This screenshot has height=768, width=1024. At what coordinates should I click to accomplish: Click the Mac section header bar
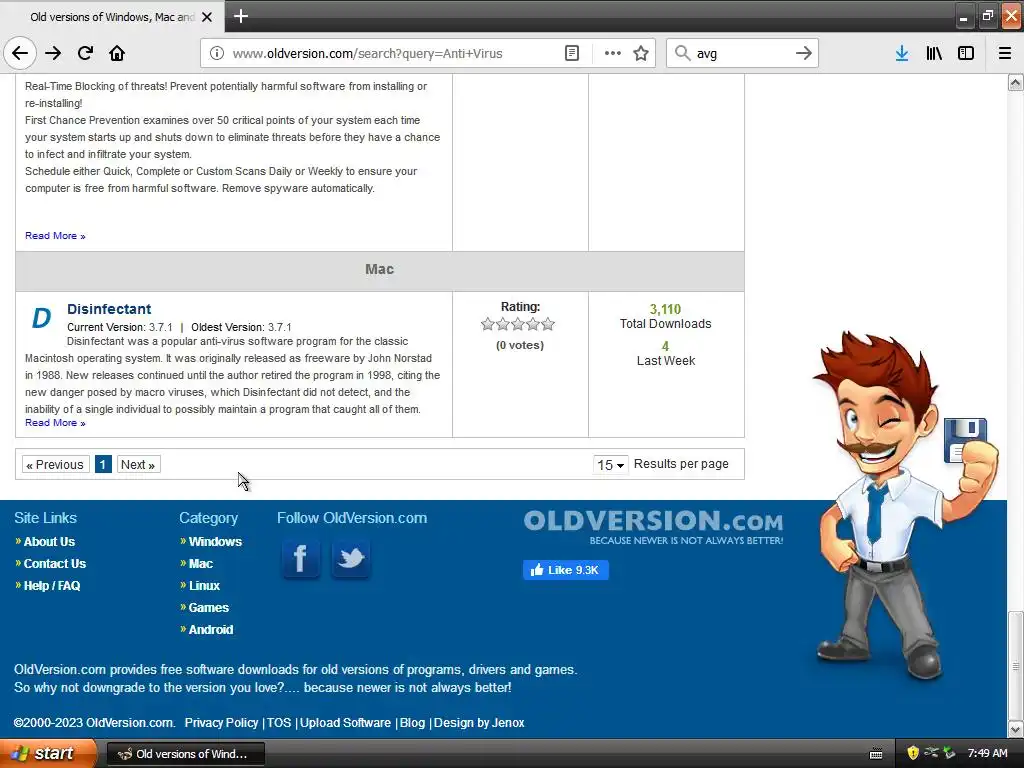pos(379,270)
